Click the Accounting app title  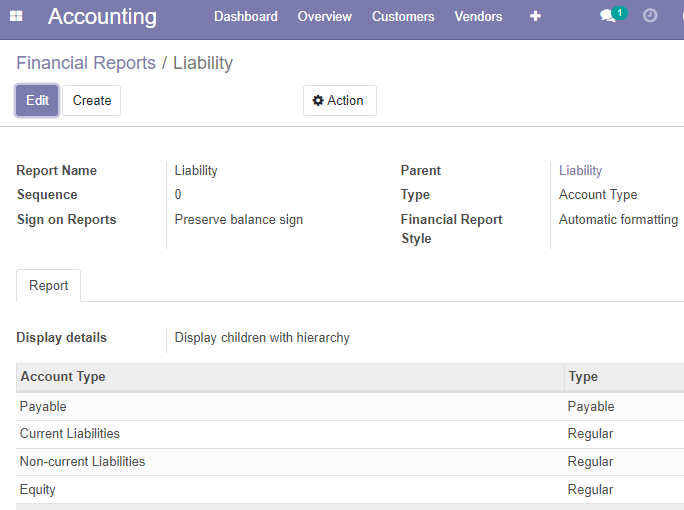pyautogui.click(x=102, y=17)
